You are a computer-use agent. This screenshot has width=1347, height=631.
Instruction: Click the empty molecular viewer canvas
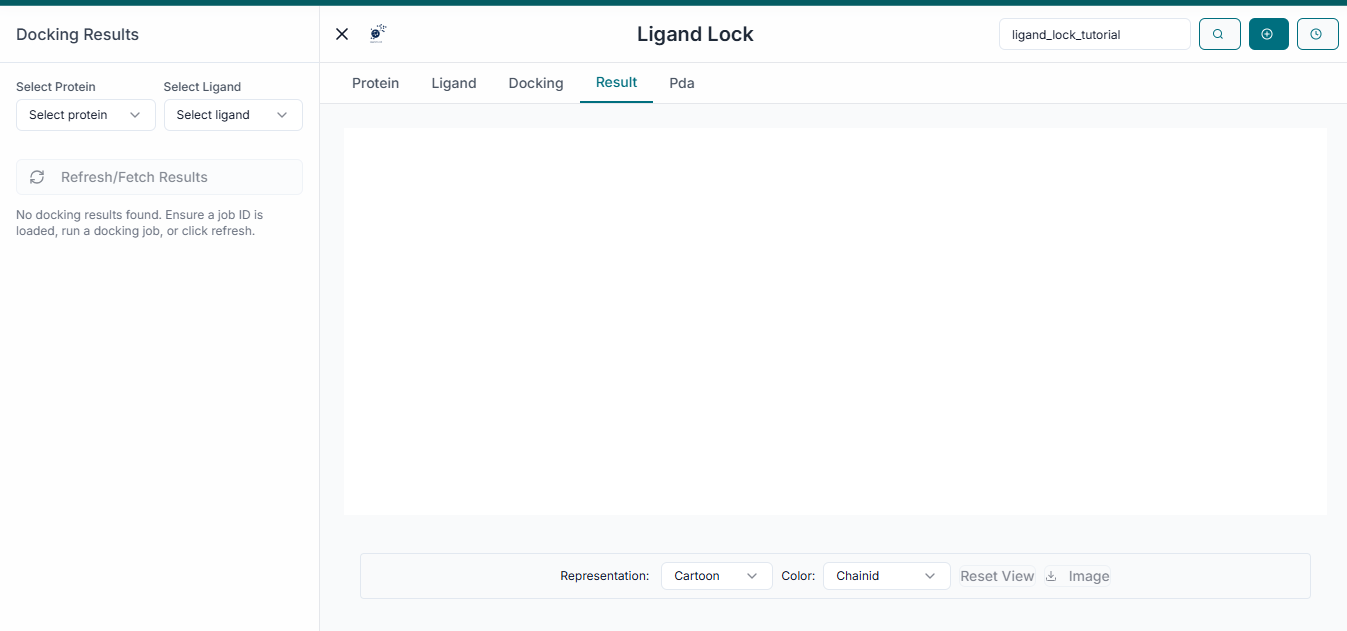click(x=835, y=321)
